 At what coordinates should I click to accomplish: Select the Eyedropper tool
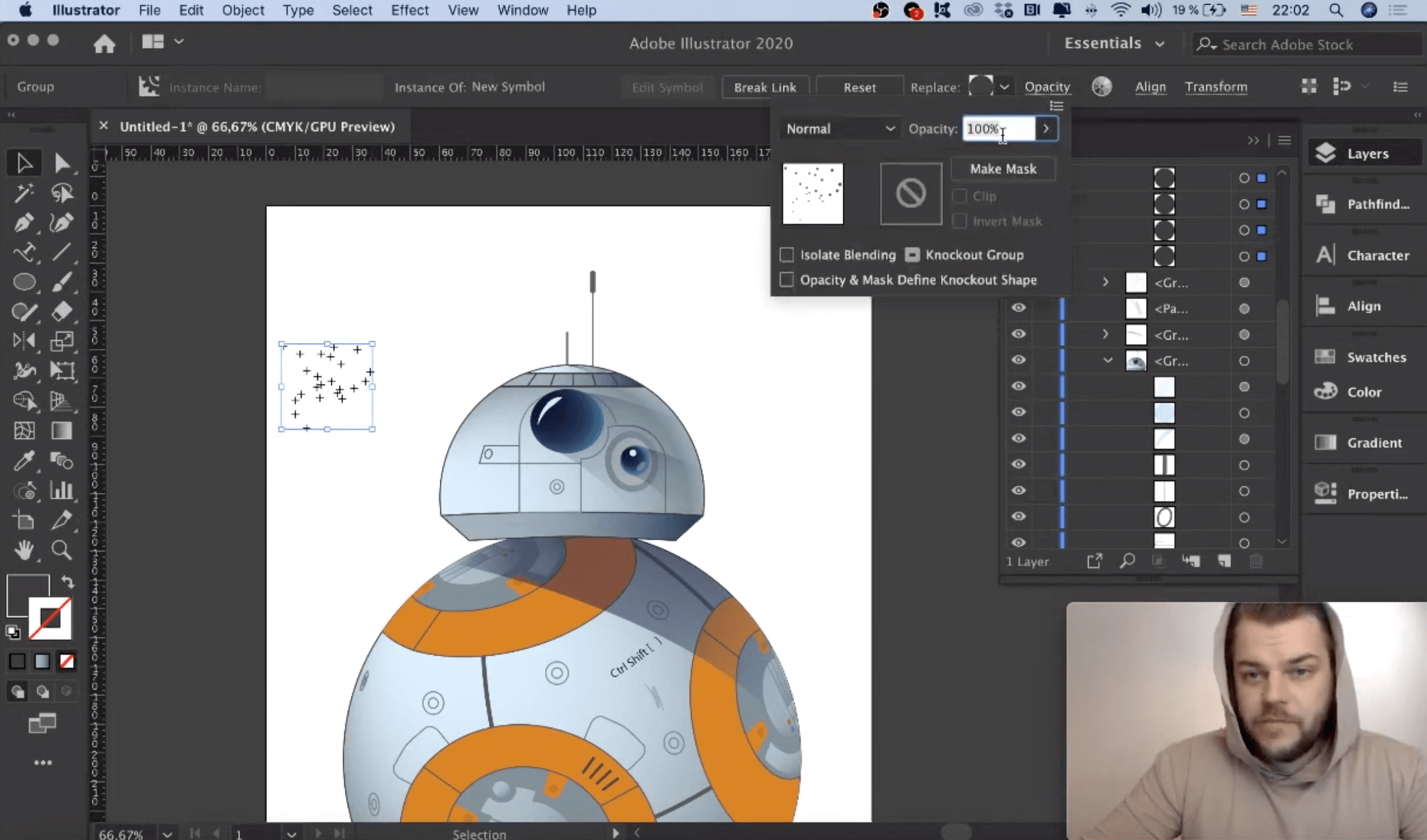point(24,460)
